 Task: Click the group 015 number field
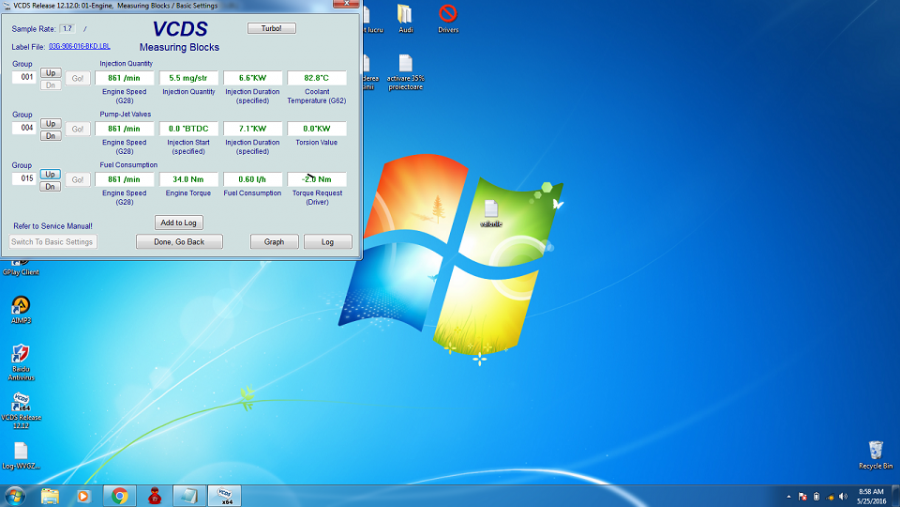[x=24, y=179]
